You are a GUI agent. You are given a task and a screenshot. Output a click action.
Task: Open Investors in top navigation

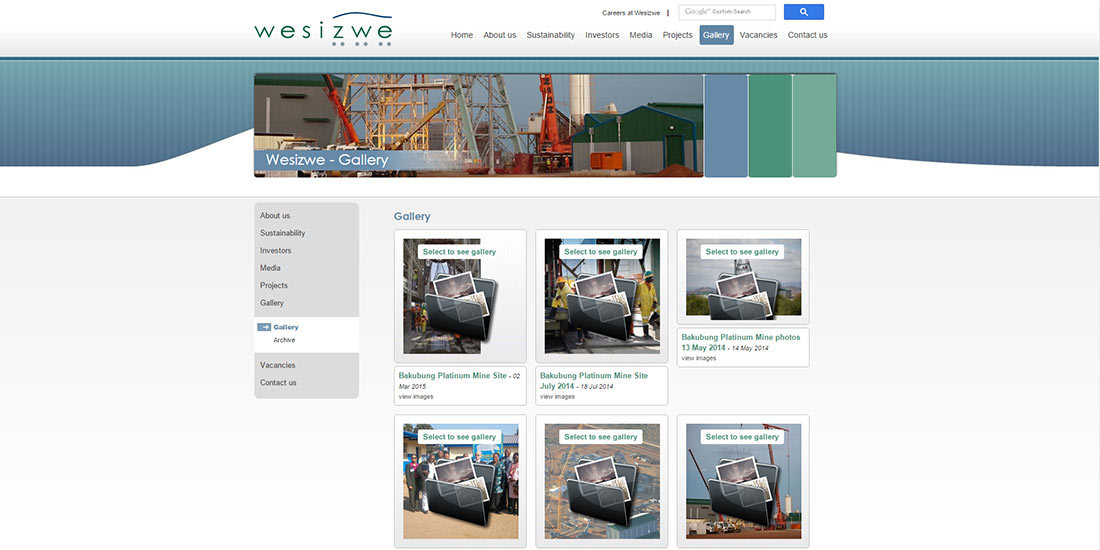pos(602,35)
